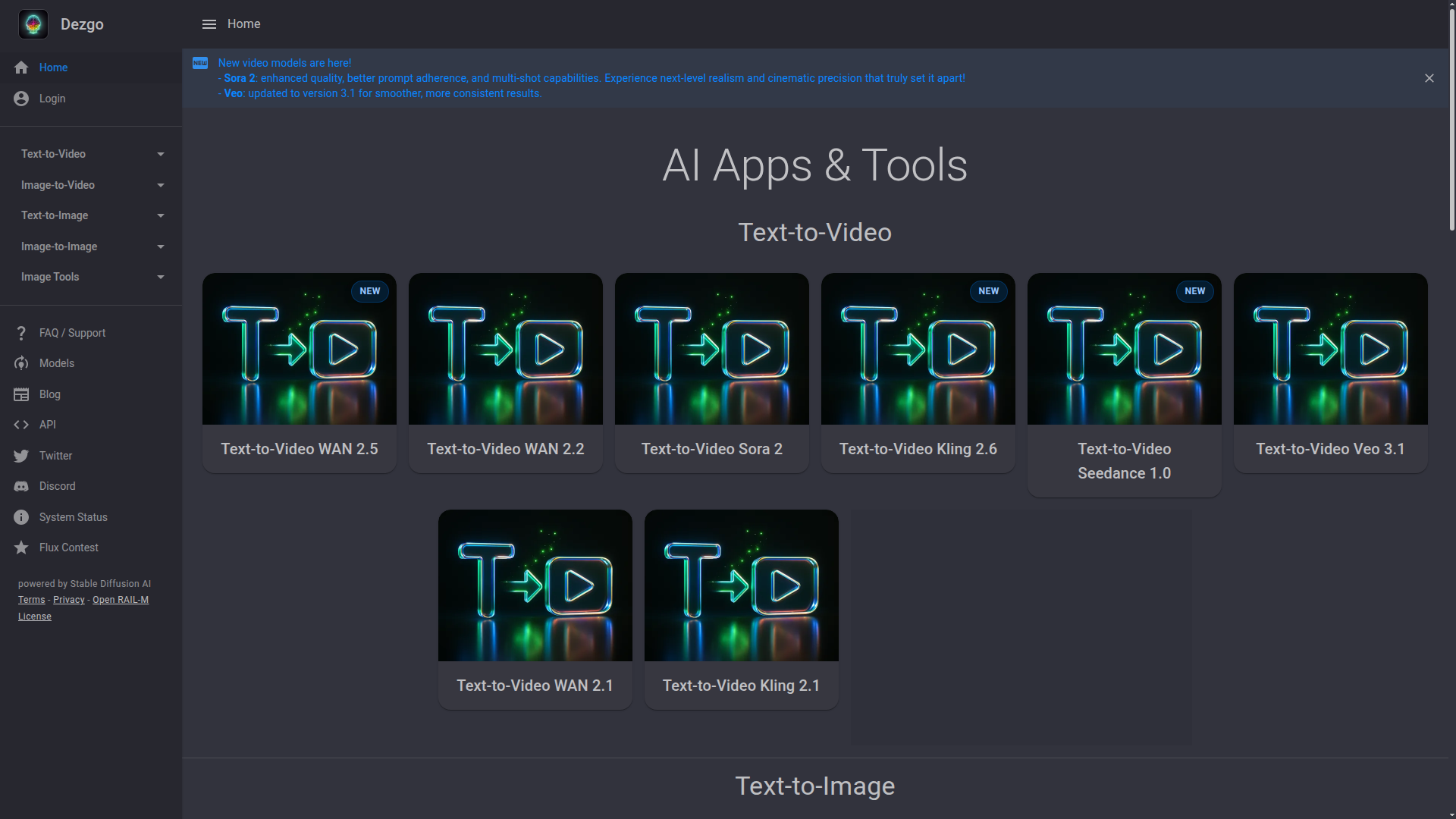1456x819 pixels.
Task: Expand the Image Tools sidebar section
Action: click(x=160, y=277)
